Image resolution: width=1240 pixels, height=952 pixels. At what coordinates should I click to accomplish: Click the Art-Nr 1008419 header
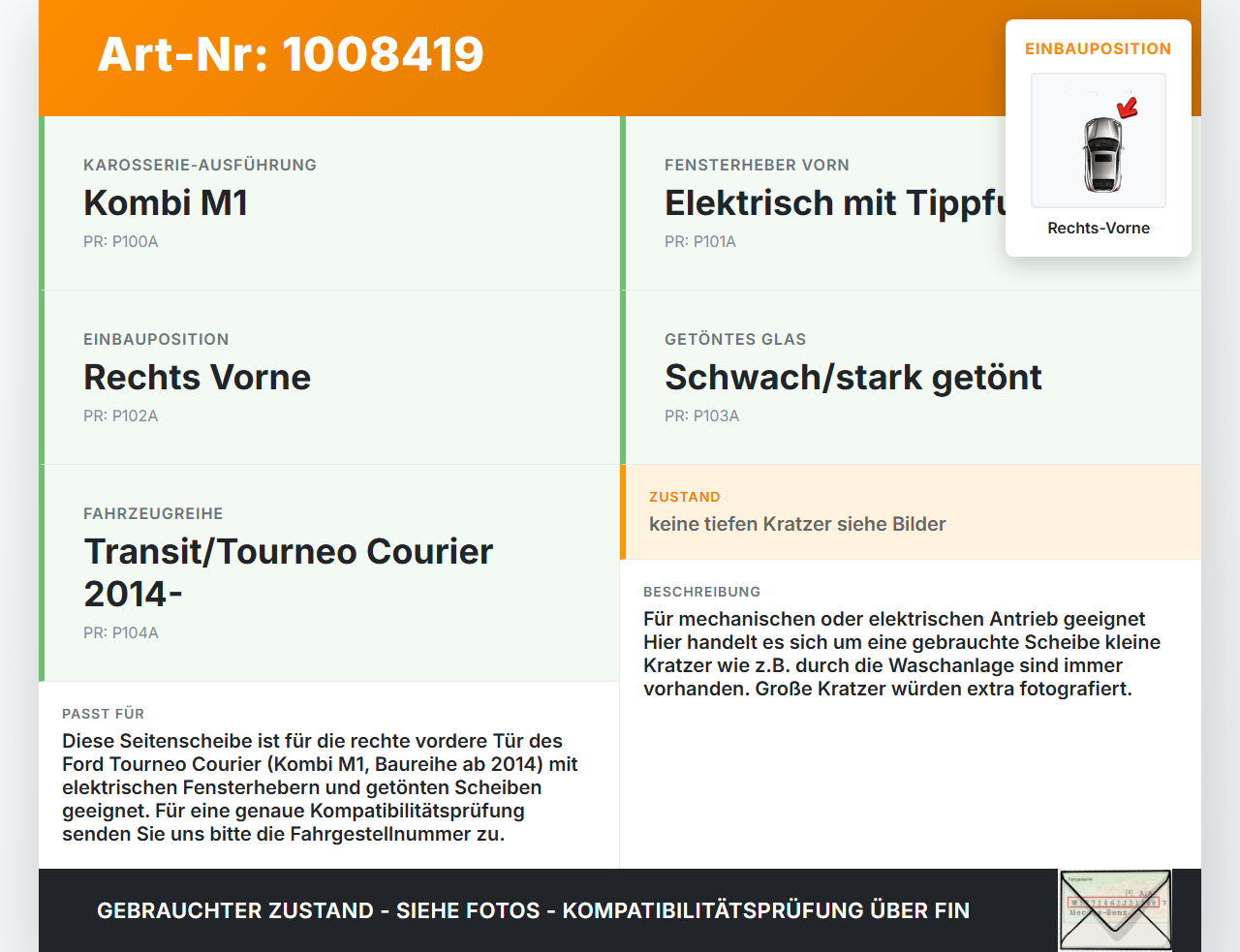290,55
